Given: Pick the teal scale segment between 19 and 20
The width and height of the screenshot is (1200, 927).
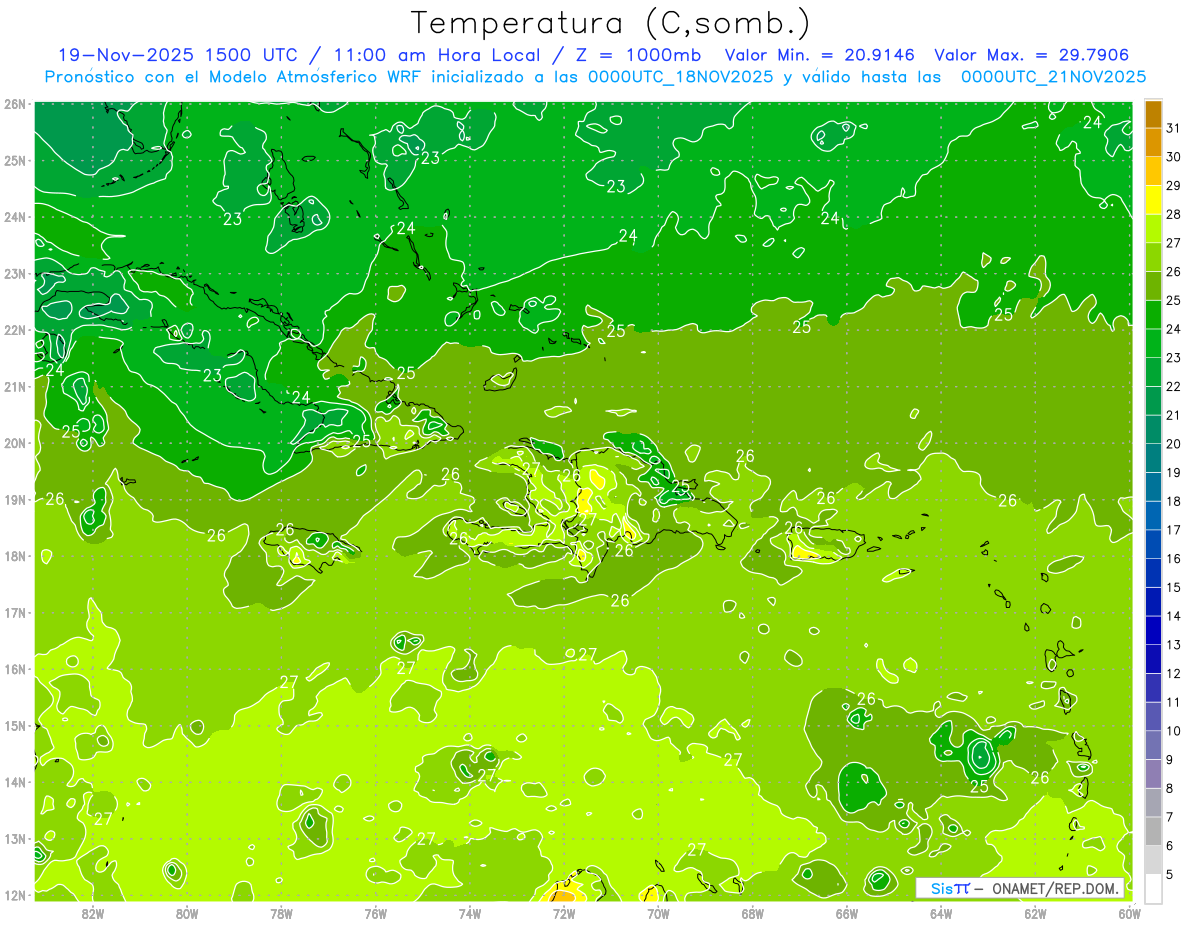Looking at the screenshot, I should click(1153, 458).
